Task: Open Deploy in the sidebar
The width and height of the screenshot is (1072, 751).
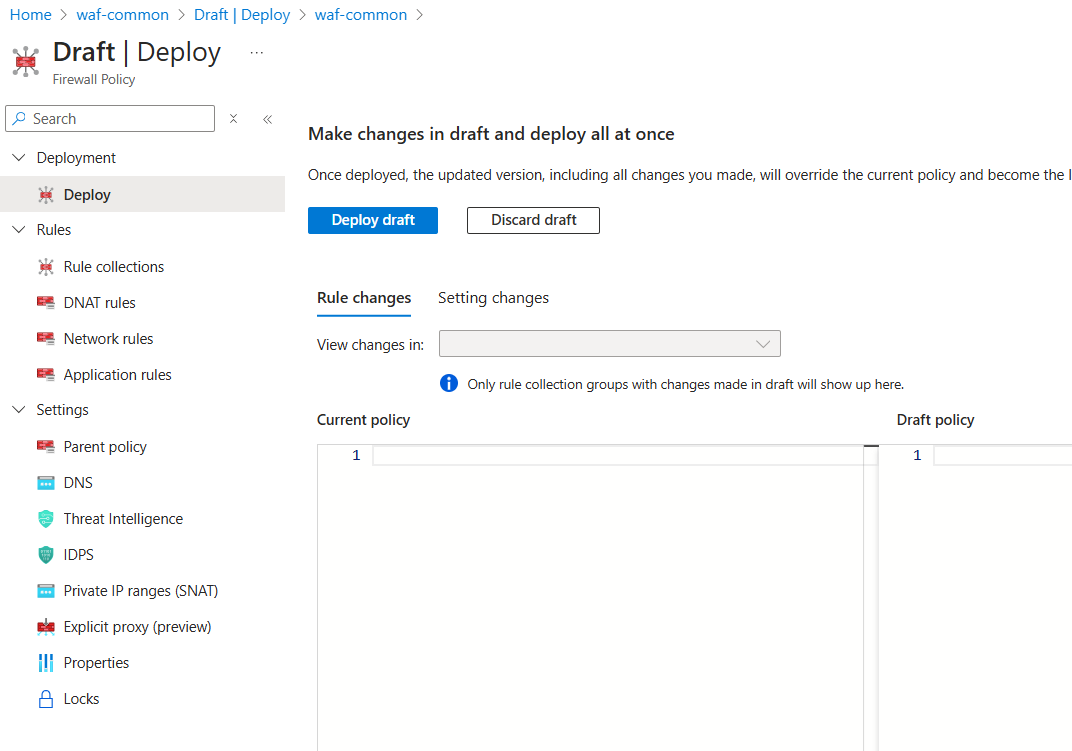Action: 142,194
